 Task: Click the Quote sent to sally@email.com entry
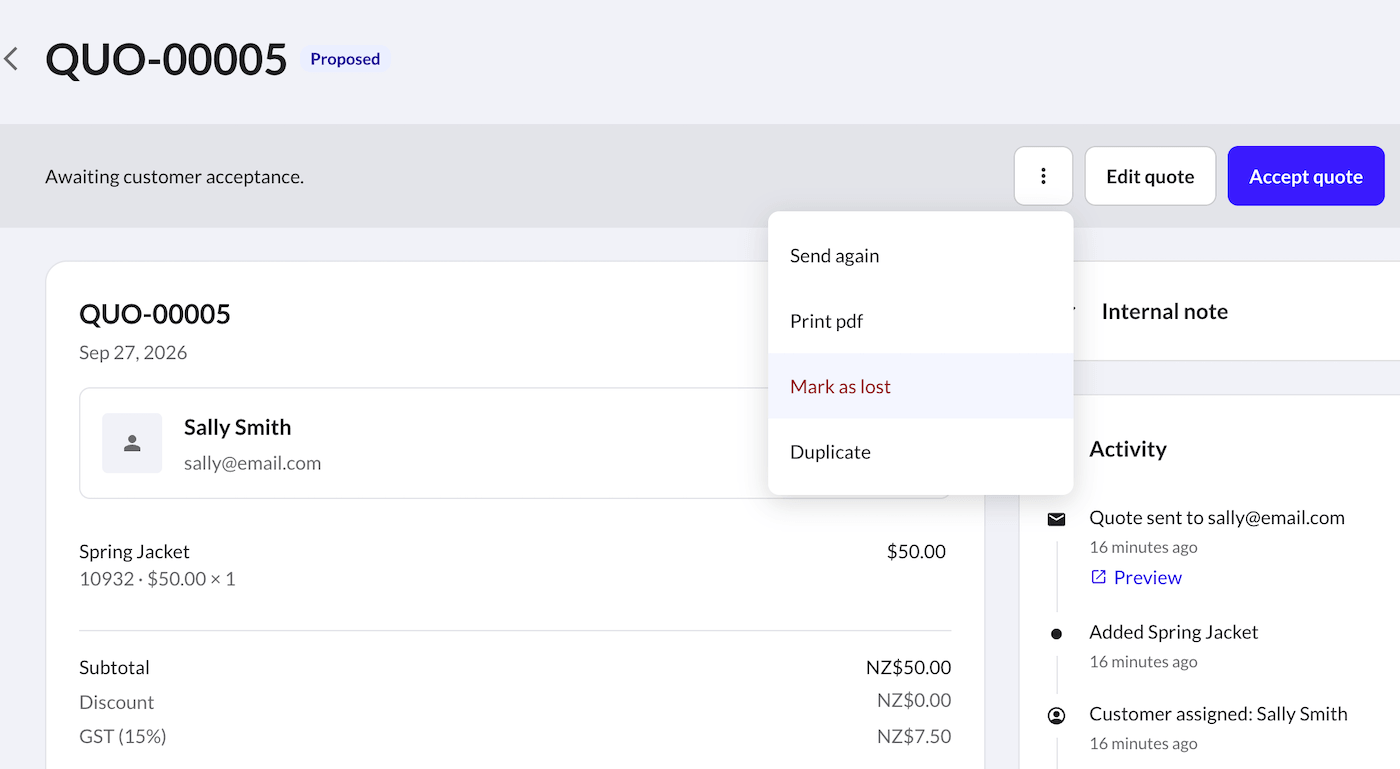[1217, 518]
